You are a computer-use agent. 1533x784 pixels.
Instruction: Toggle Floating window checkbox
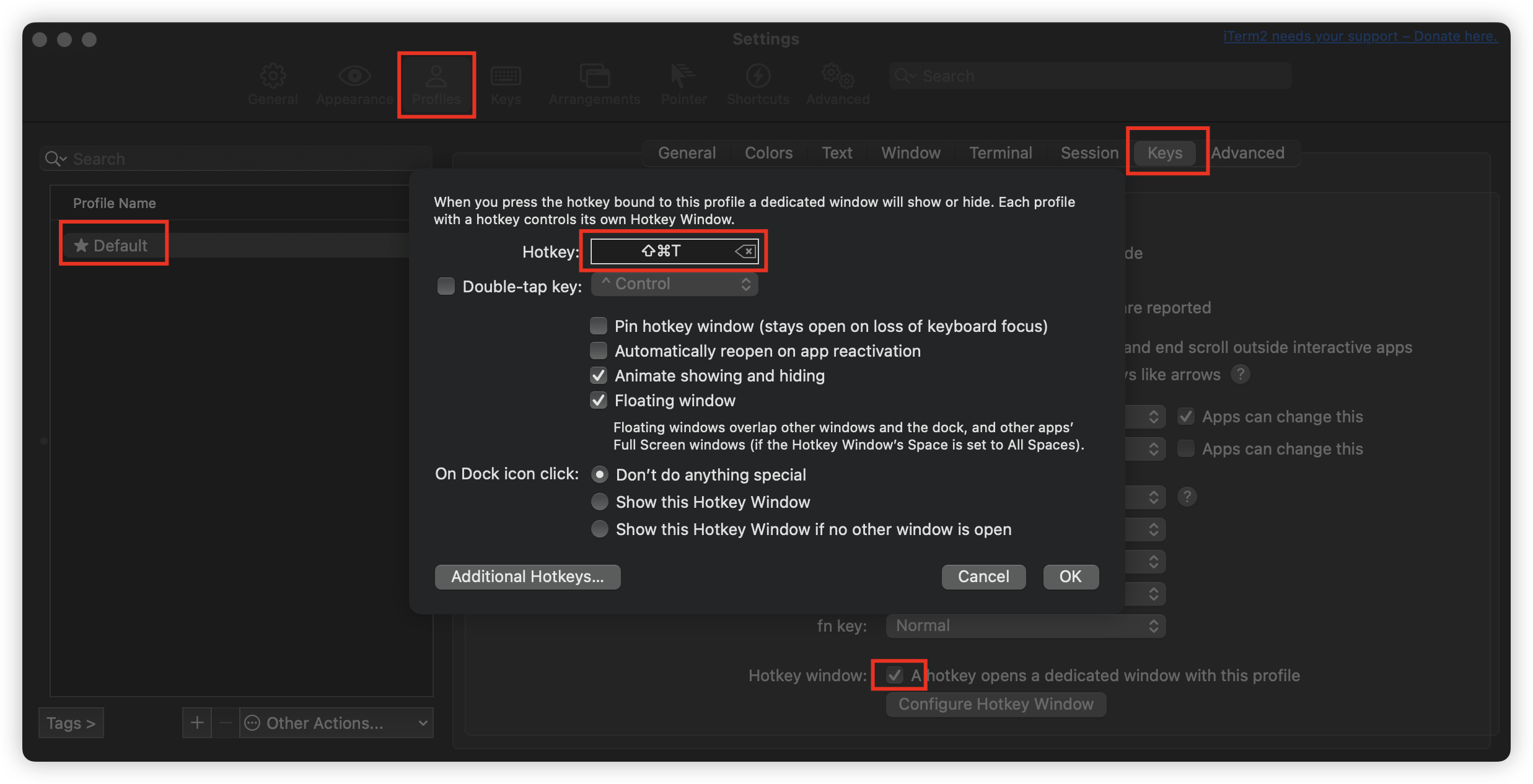(599, 401)
